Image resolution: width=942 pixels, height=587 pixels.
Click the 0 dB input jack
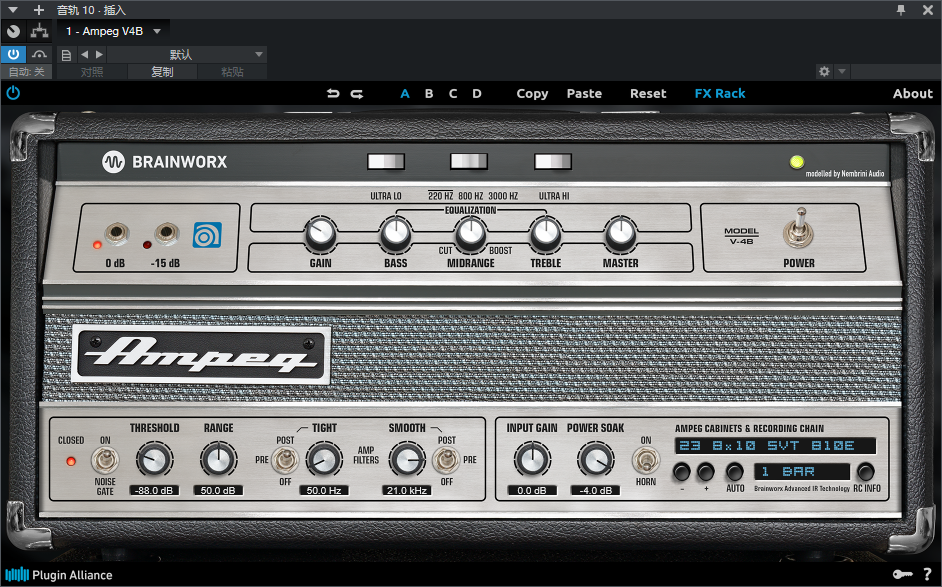click(x=117, y=233)
